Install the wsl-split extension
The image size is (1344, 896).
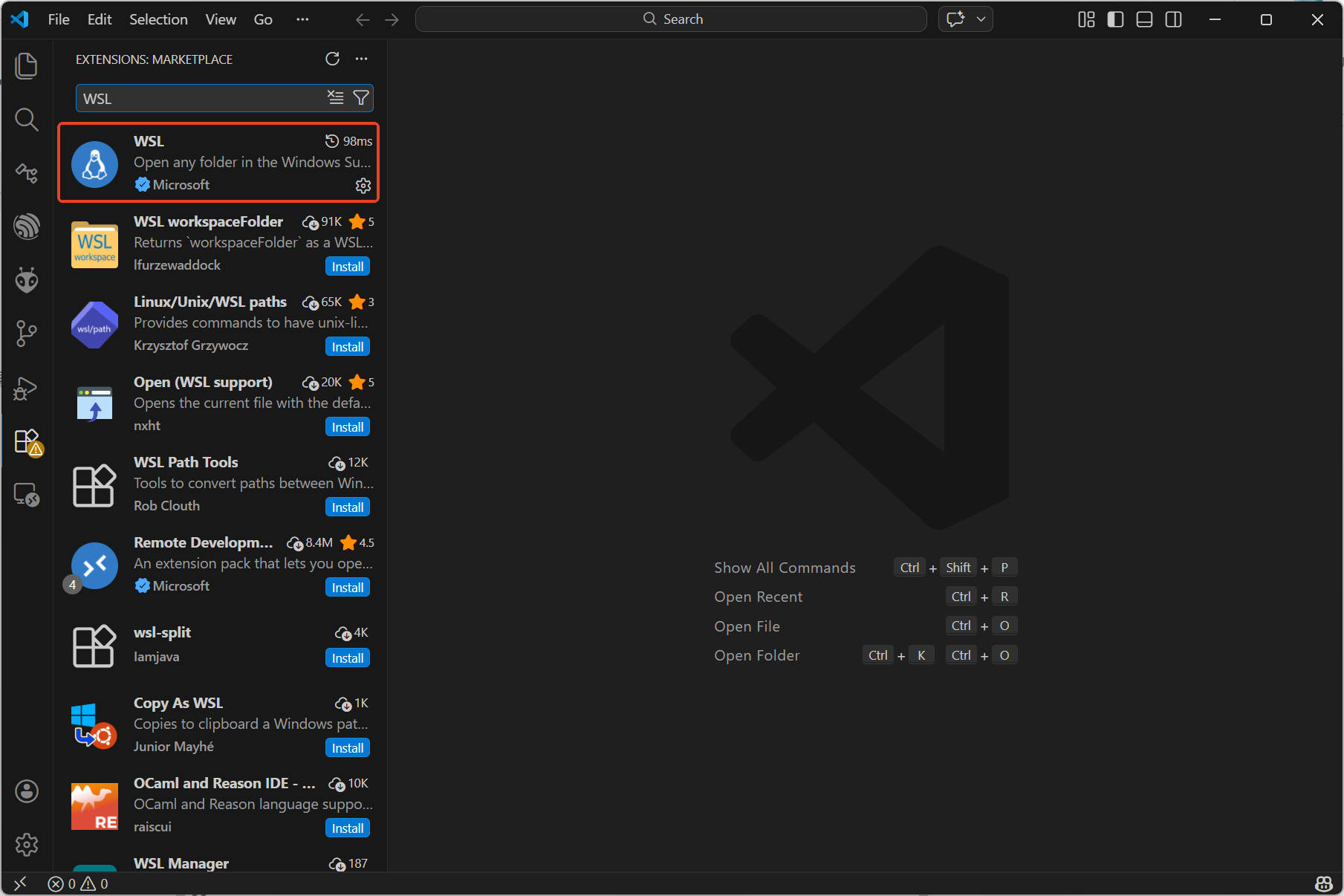point(348,658)
